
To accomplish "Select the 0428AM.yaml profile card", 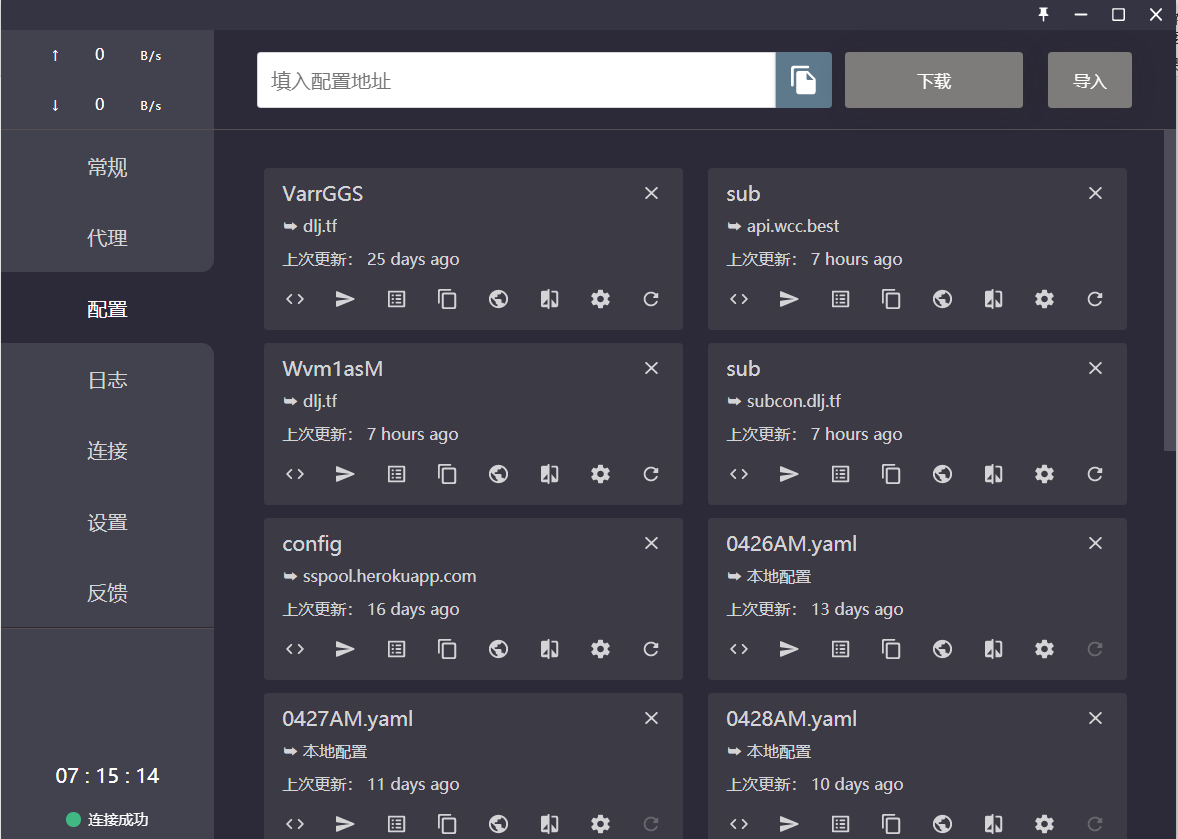I will (917, 765).
